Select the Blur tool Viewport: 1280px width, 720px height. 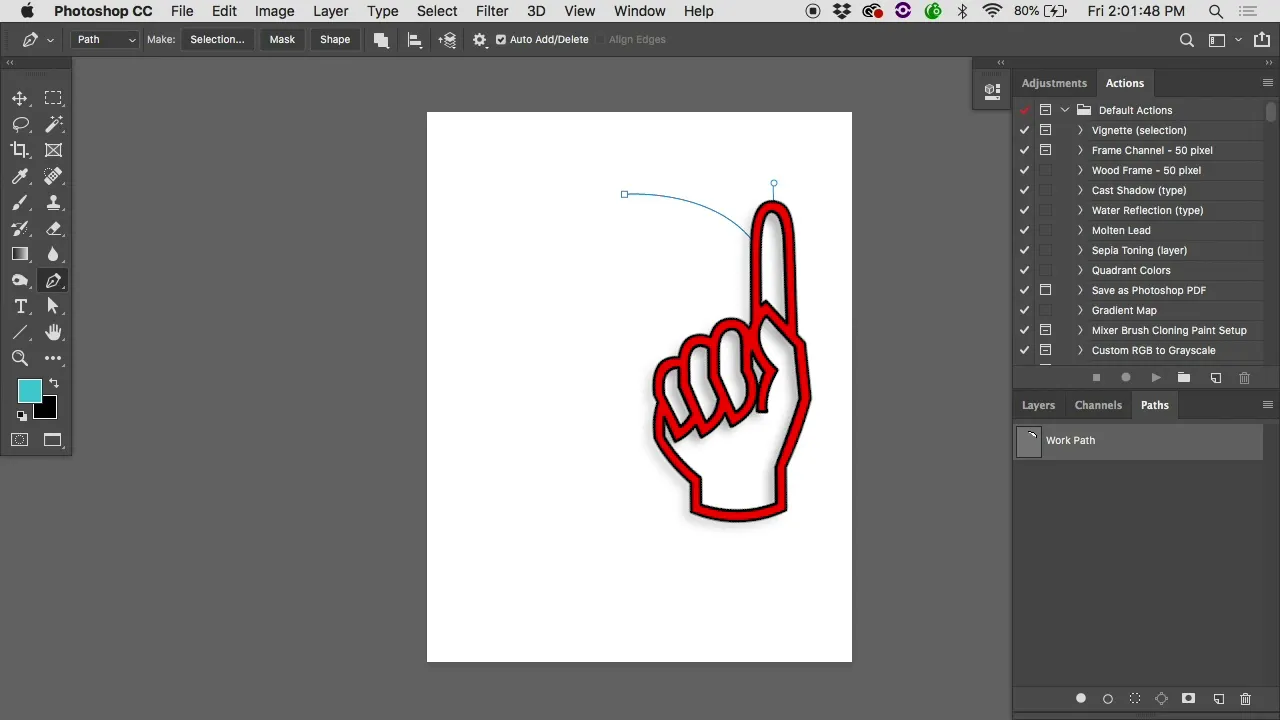pyautogui.click(x=53, y=254)
